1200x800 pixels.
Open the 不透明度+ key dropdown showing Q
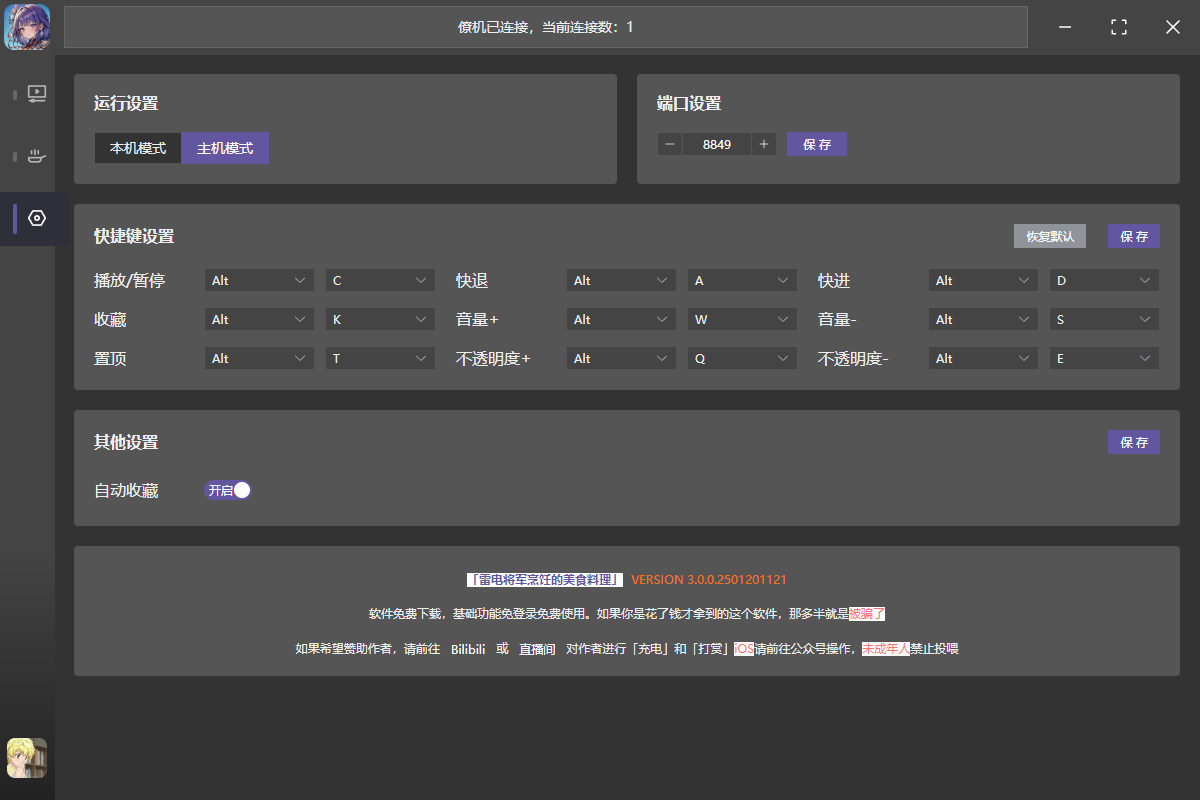(x=742, y=358)
